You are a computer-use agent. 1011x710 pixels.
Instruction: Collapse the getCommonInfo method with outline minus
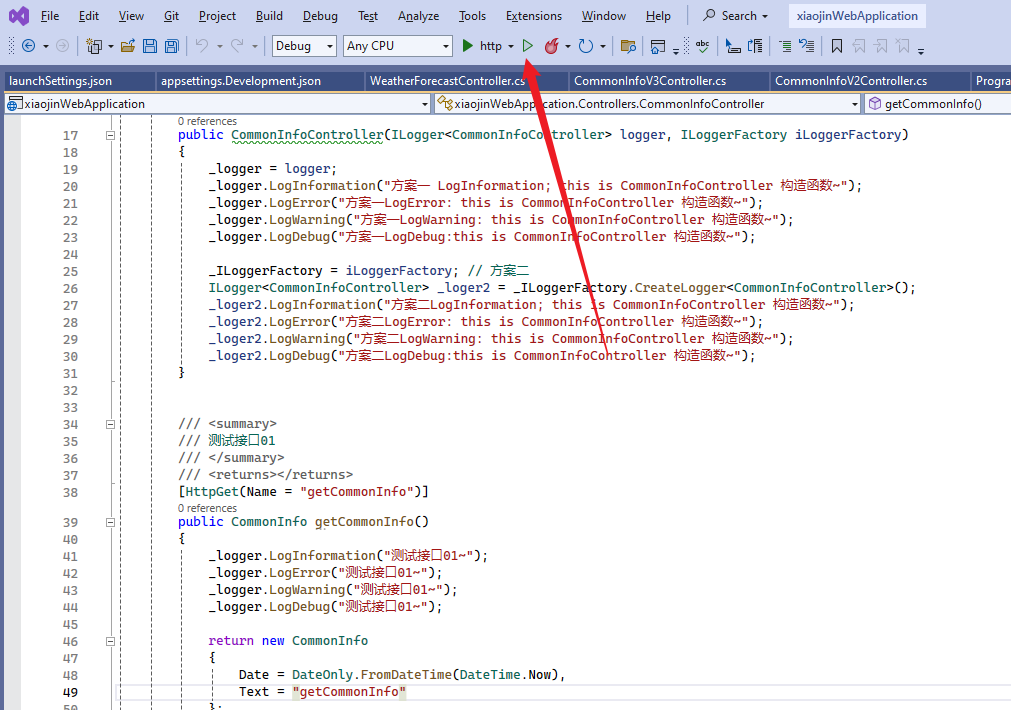point(109,521)
